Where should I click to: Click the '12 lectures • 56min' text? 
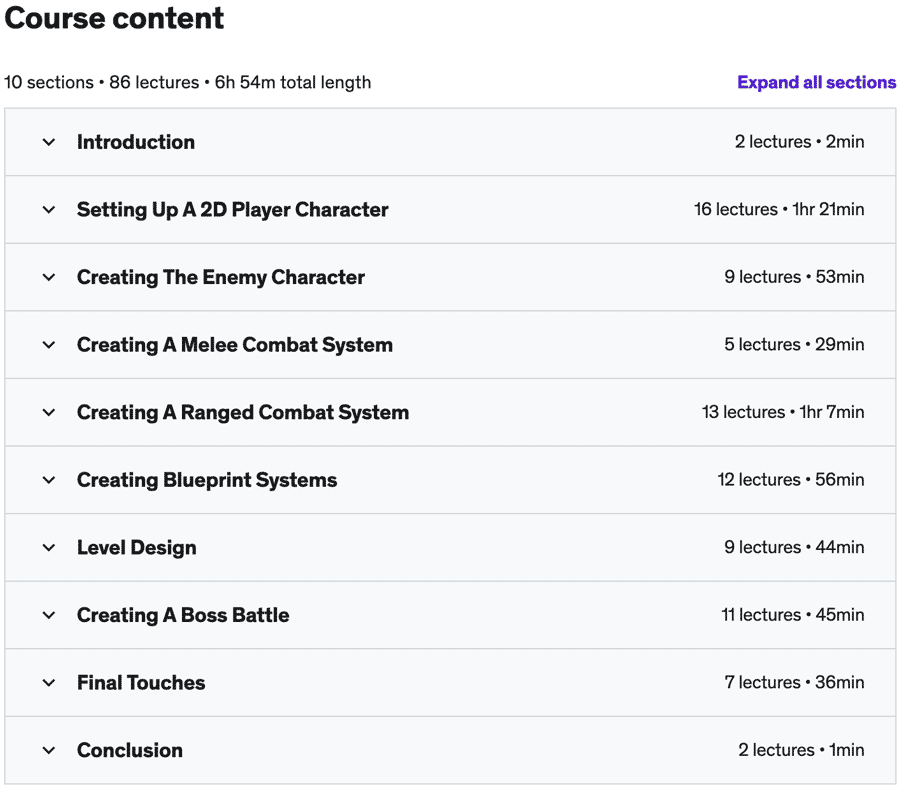point(791,480)
